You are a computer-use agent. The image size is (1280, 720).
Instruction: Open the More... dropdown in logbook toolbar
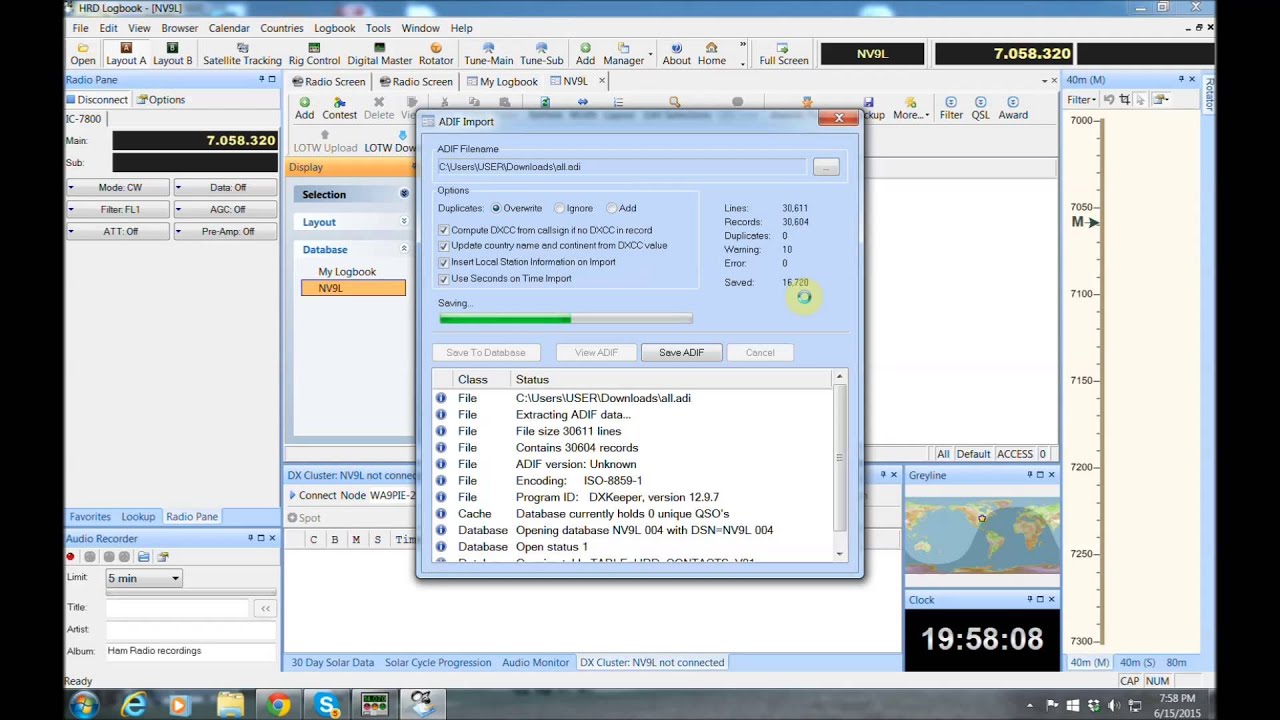point(910,108)
